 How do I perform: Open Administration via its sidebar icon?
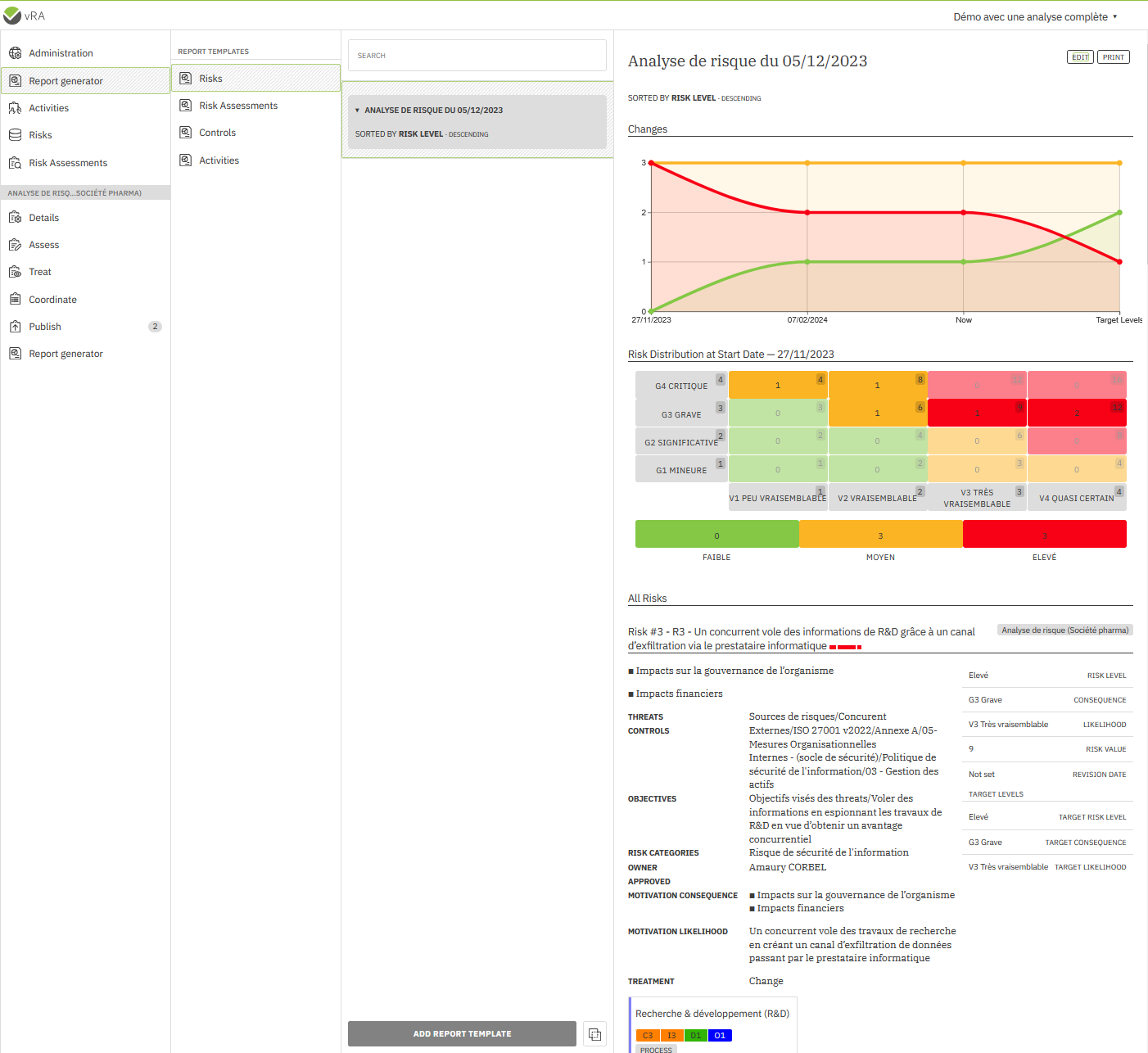coord(15,53)
